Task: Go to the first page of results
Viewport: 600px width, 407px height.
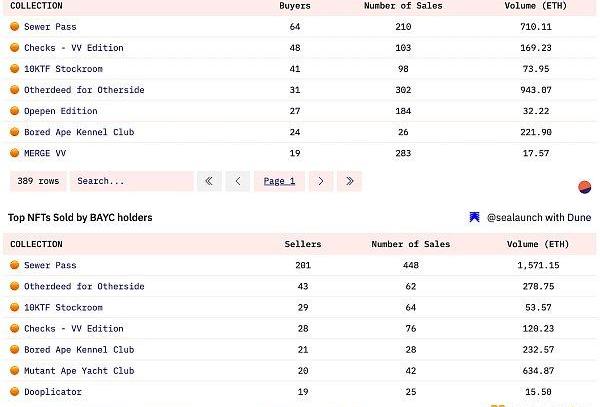Action: coord(209,181)
